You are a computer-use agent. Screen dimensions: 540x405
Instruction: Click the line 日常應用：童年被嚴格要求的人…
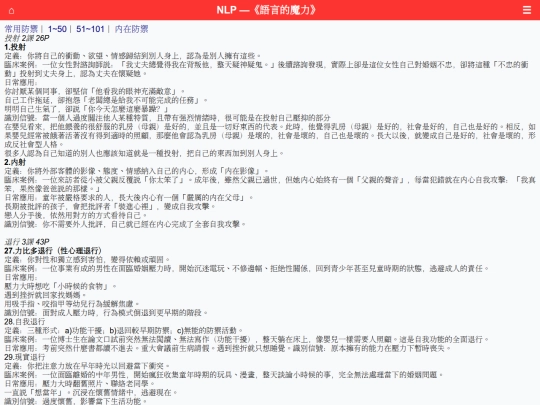(128, 198)
